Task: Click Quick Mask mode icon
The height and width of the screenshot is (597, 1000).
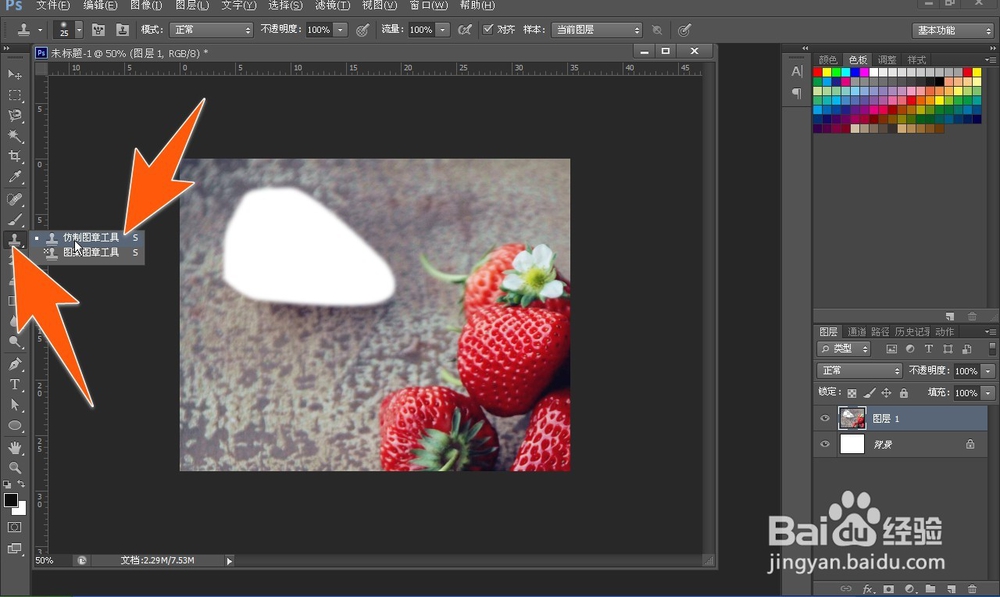Action: coord(14,527)
